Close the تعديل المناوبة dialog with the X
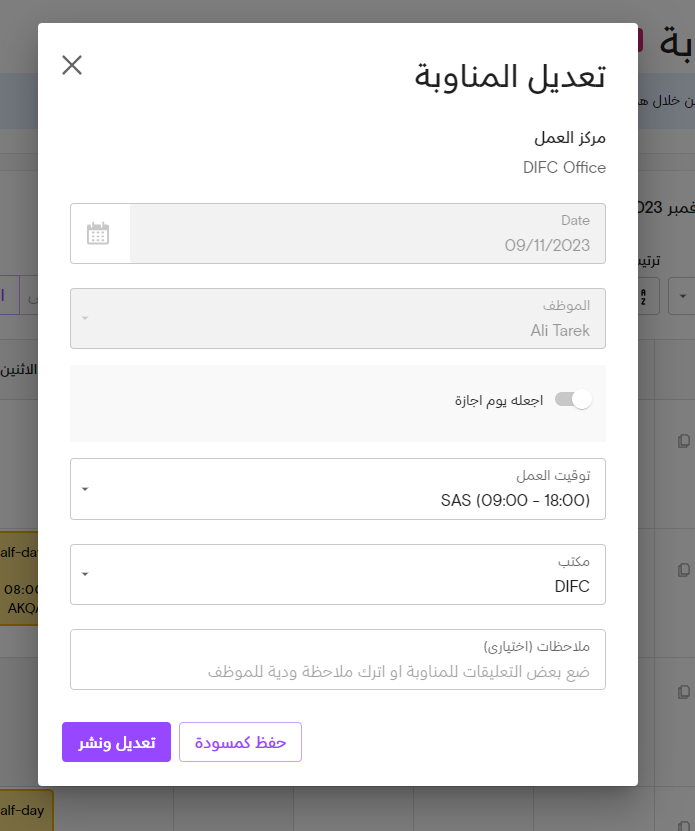Viewport: 695px width, 831px height. (x=72, y=65)
